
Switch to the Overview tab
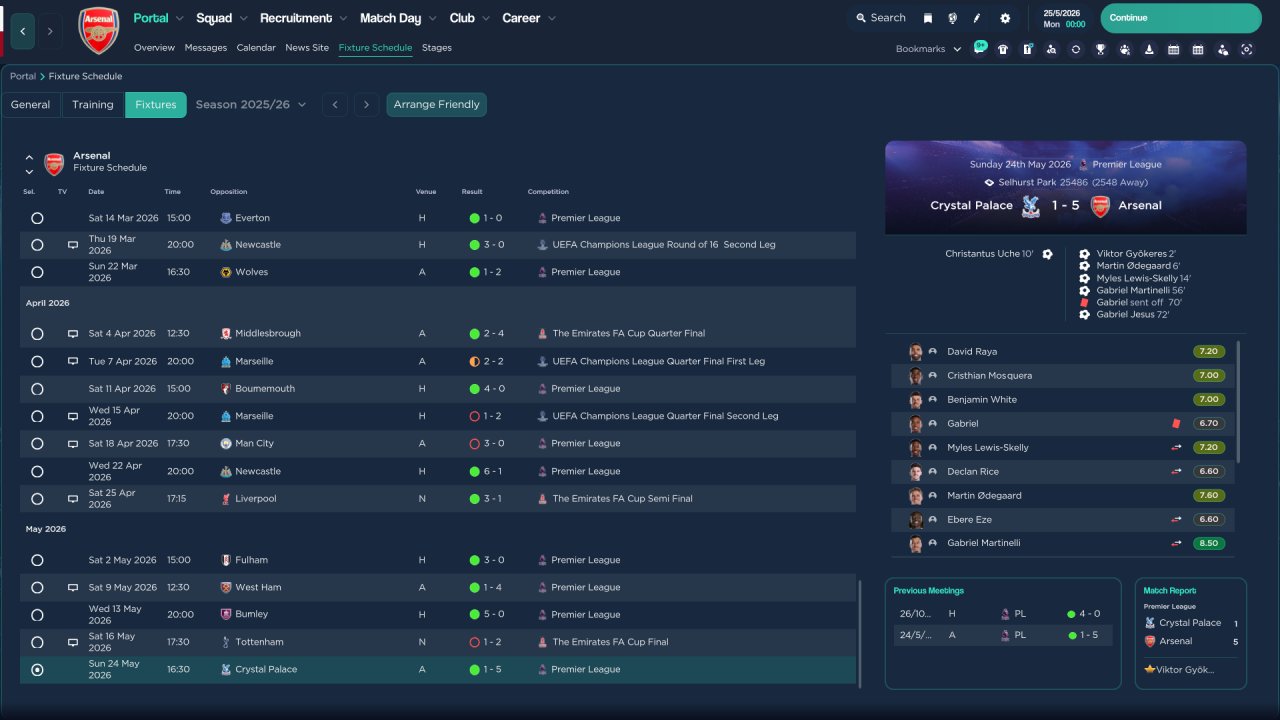[154, 48]
